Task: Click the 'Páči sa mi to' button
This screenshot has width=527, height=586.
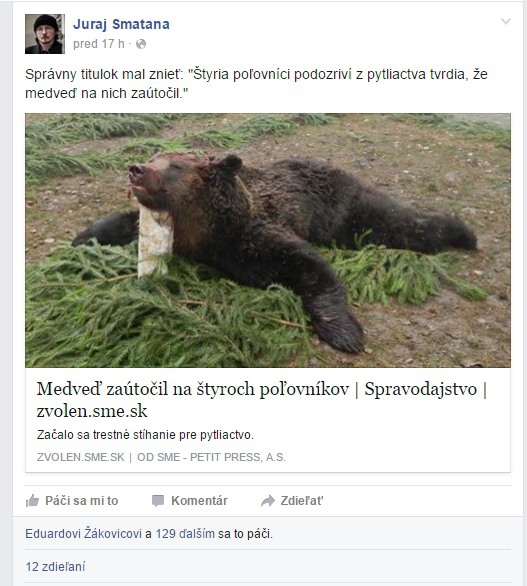Action: [72, 500]
